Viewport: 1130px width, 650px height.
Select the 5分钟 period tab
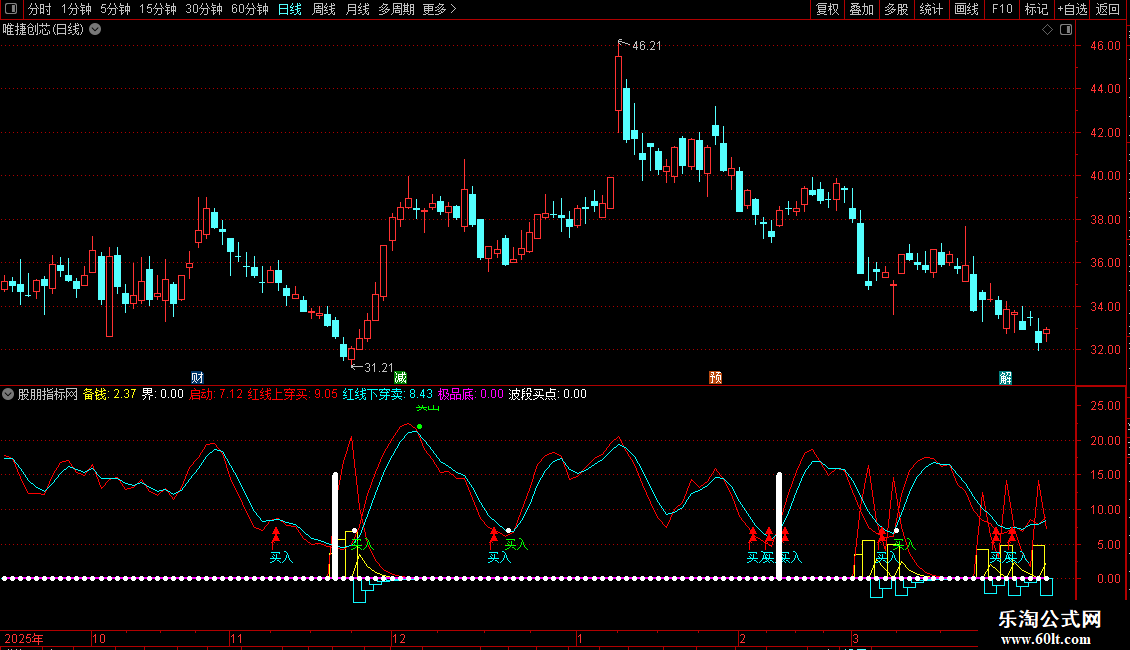[x=115, y=9]
